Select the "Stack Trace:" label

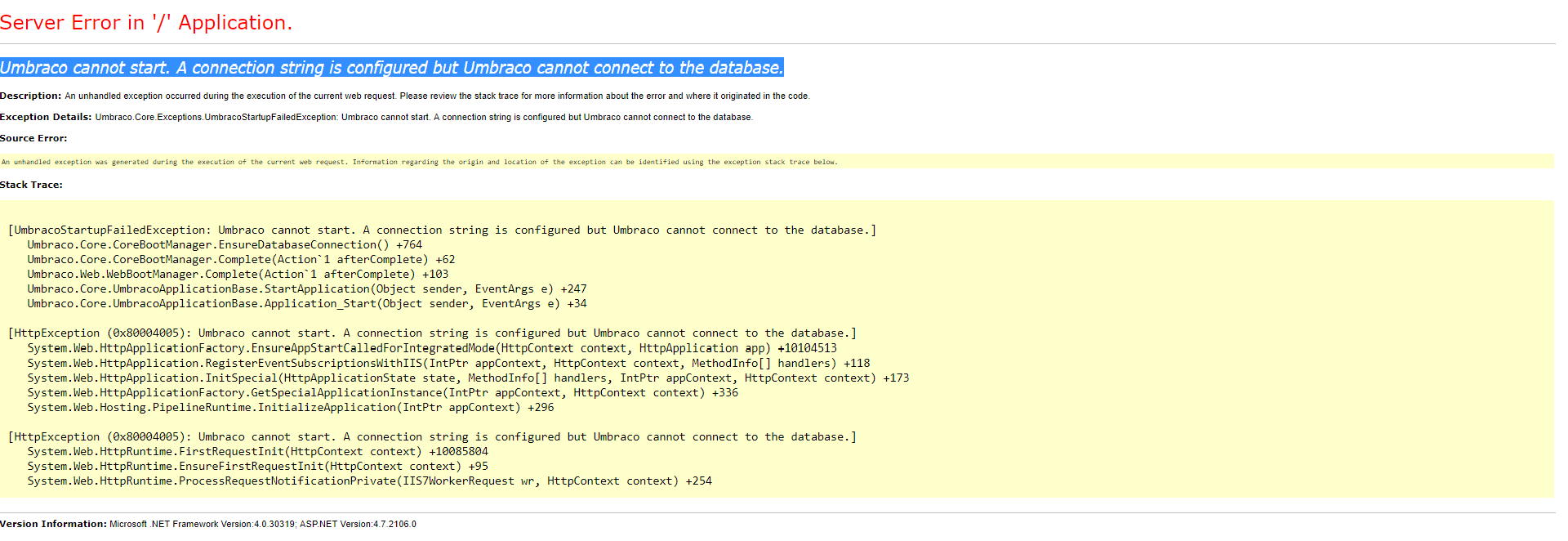[31, 185]
